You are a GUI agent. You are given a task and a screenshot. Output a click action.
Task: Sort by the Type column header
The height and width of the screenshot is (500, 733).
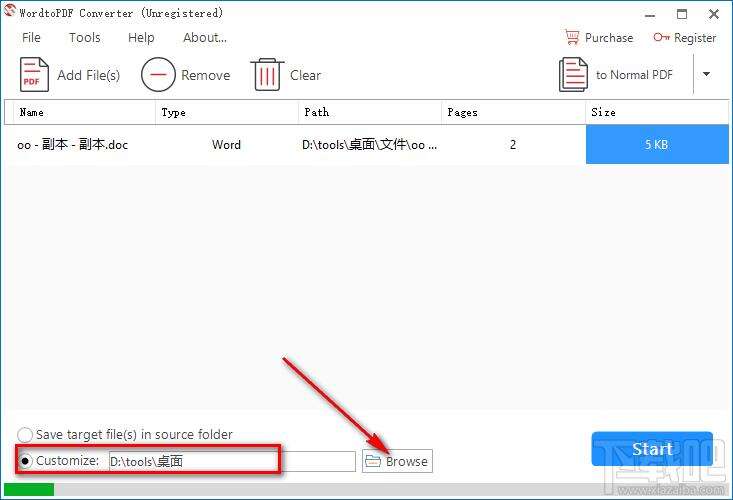pos(226,112)
